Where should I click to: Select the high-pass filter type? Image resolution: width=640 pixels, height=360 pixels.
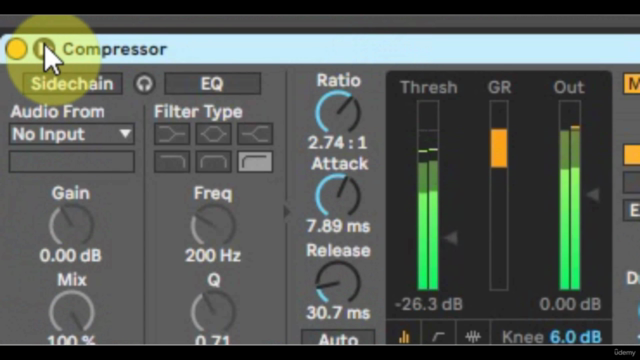point(255,162)
